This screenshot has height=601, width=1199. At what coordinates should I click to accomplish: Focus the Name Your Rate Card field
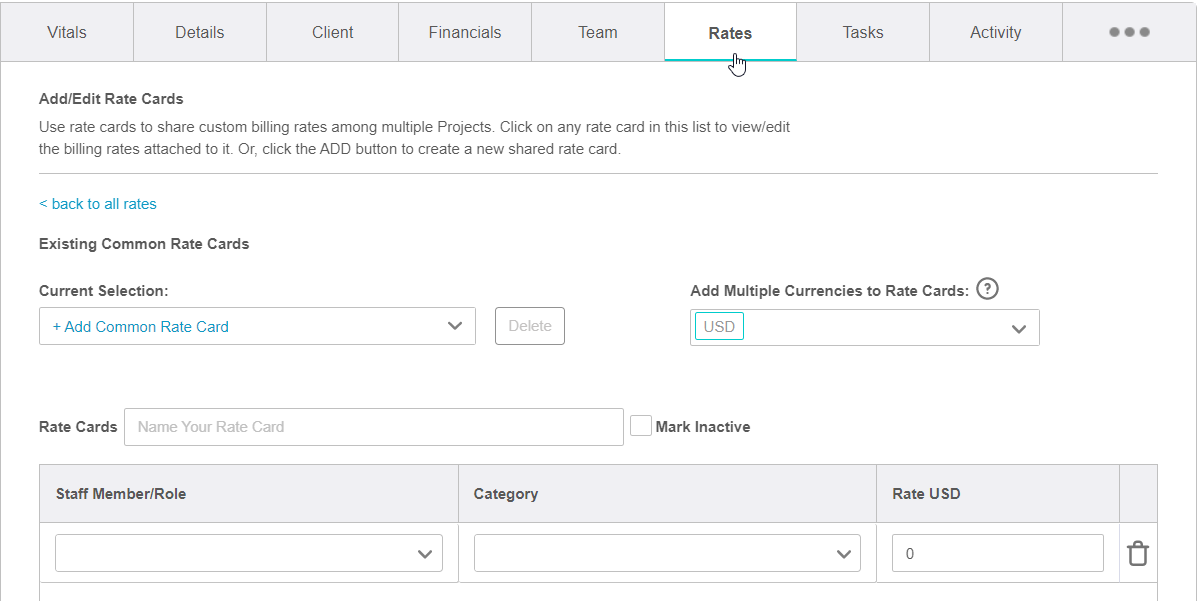(374, 427)
